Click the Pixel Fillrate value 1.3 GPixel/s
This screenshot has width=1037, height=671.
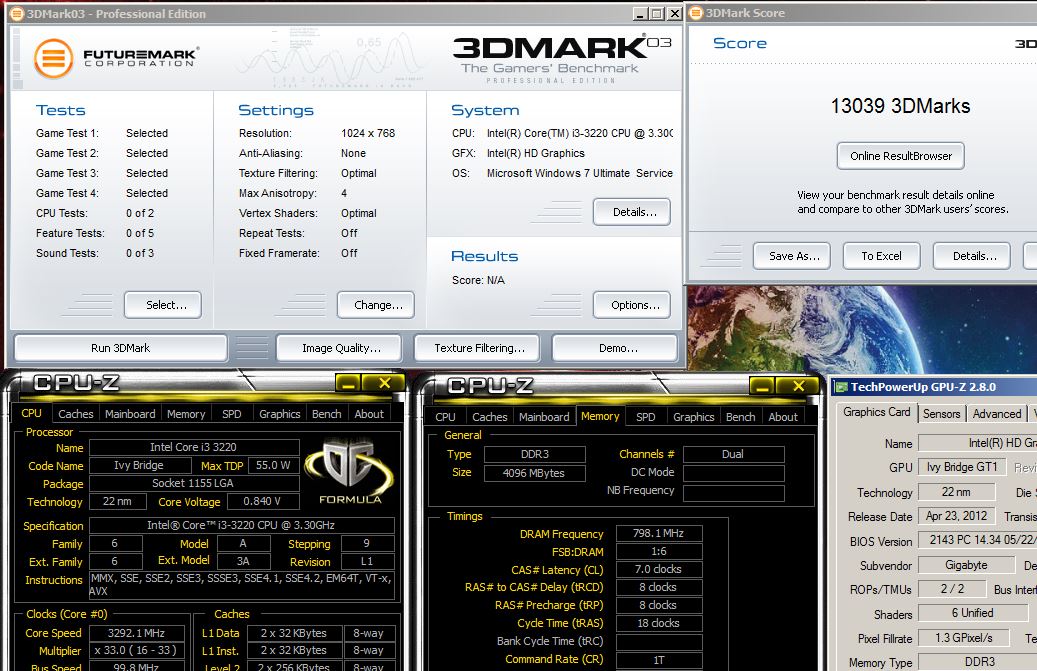(964, 638)
